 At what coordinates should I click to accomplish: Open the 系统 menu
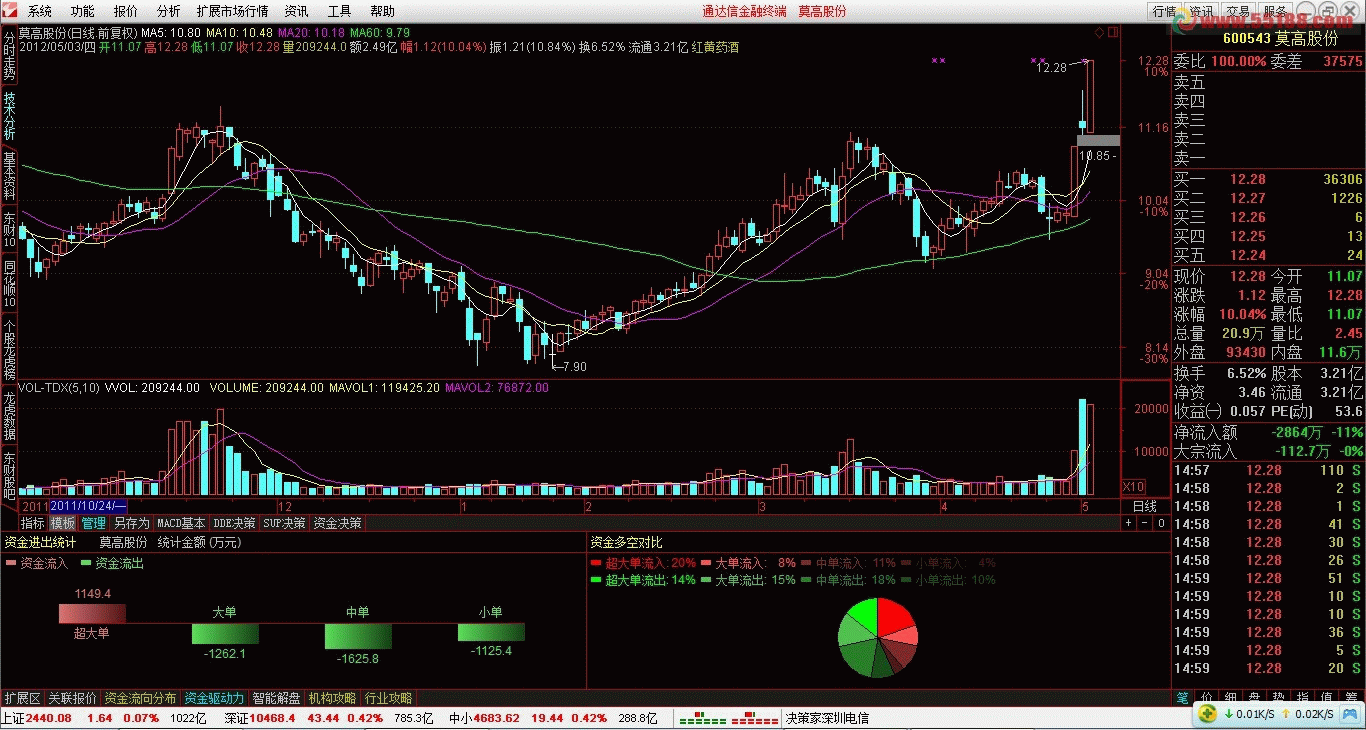(x=39, y=11)
